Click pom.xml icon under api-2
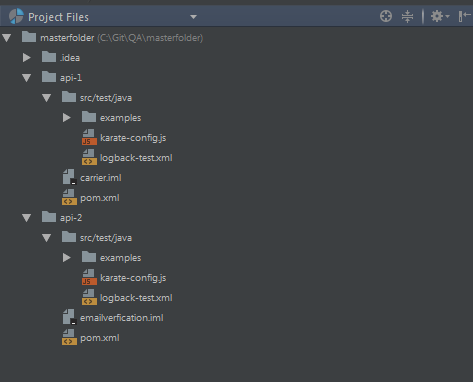The height and width of the screenshot is (382, 473). pyautogui.click(x=69, y=337)
